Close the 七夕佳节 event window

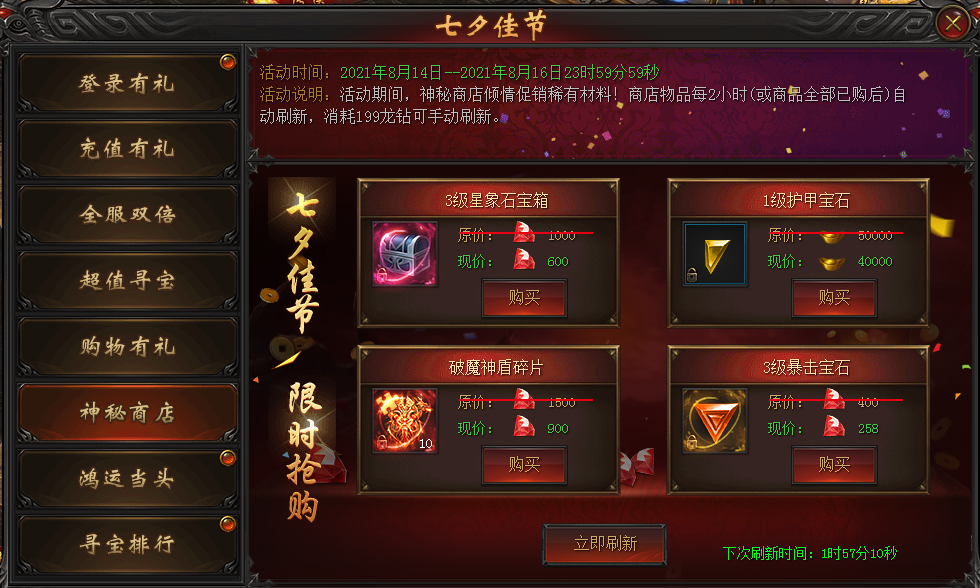pos(952,24)
